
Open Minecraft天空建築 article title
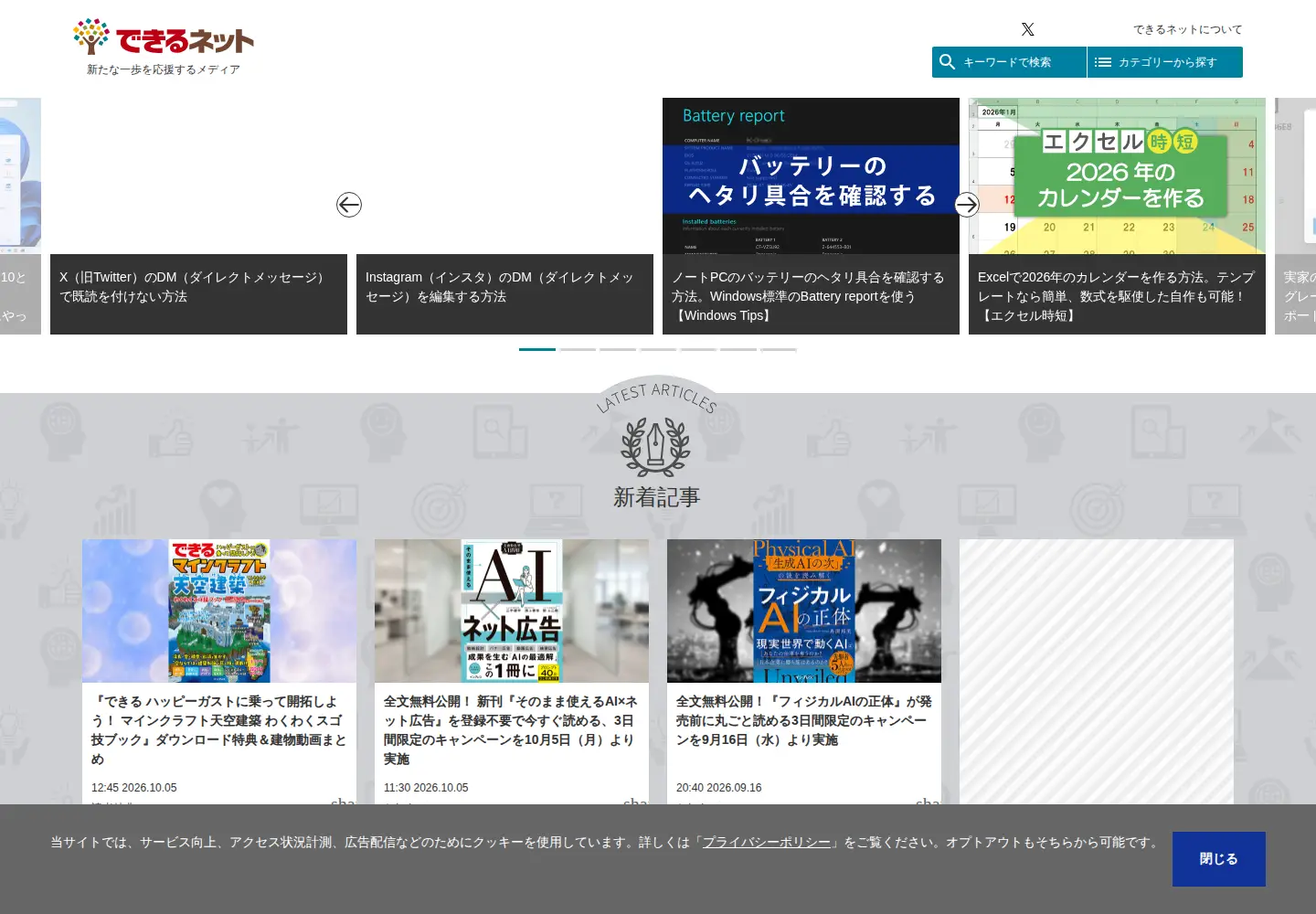click(219, 730)
